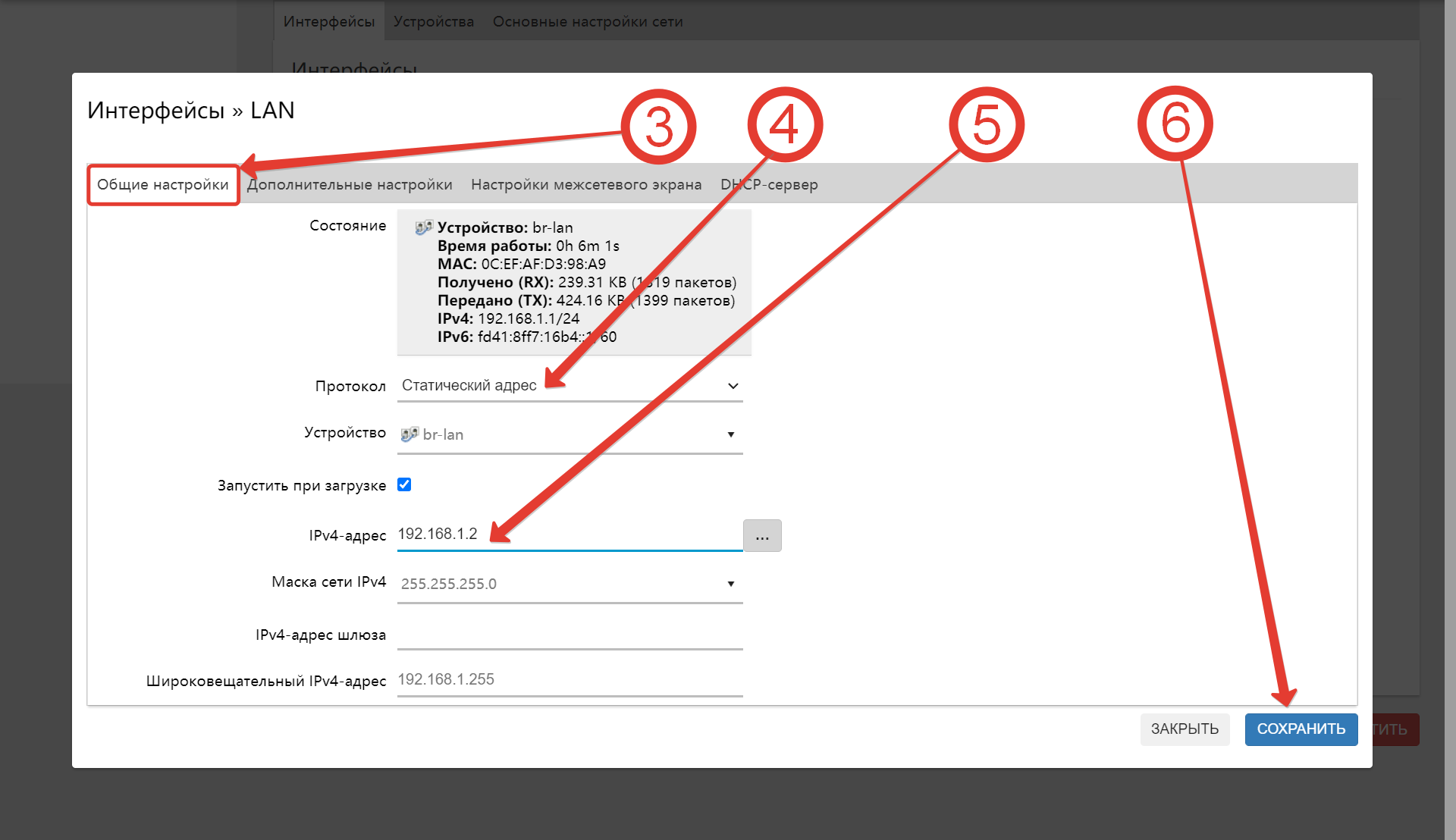Focus the 'IPv4-адрес шлюза' field
Screen dimensions: 1456x840
[x=569, y=635]
